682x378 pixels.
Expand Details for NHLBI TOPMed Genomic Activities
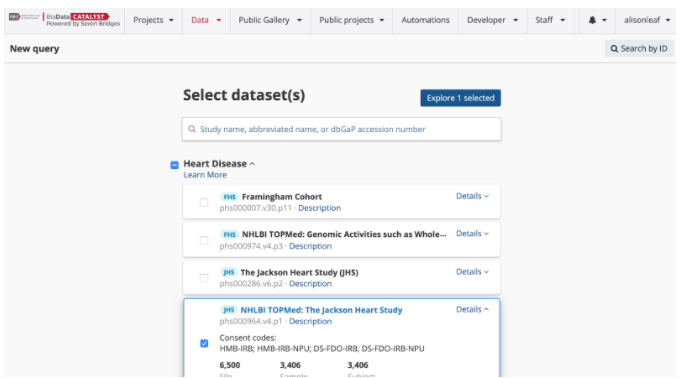(472, 234)
